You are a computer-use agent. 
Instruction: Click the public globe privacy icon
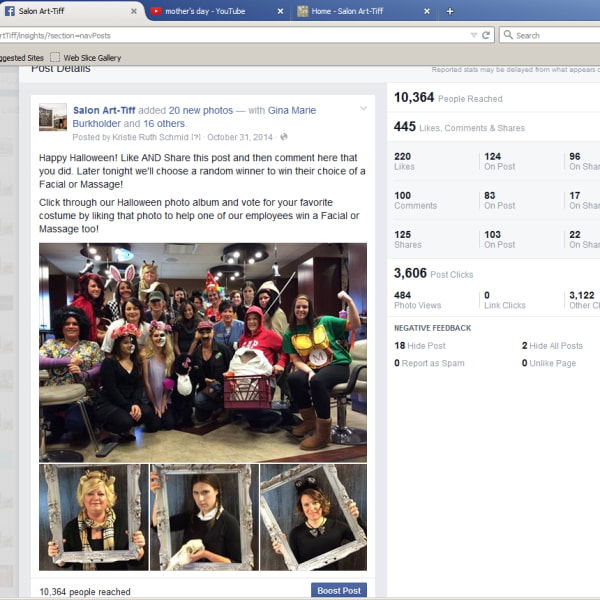click(284, 137)
